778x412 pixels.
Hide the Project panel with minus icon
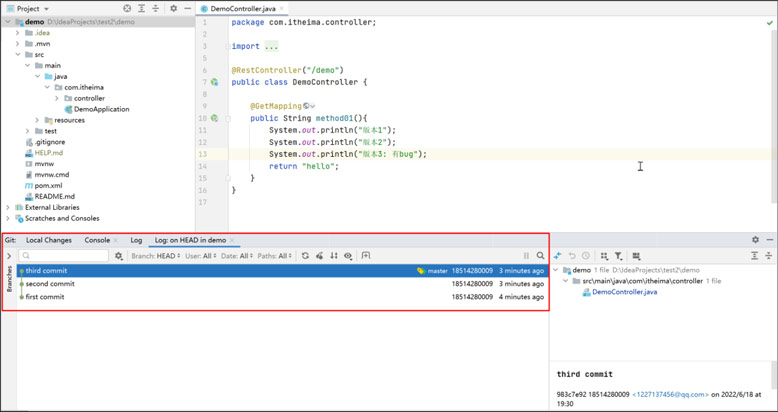tap(188, 8)
